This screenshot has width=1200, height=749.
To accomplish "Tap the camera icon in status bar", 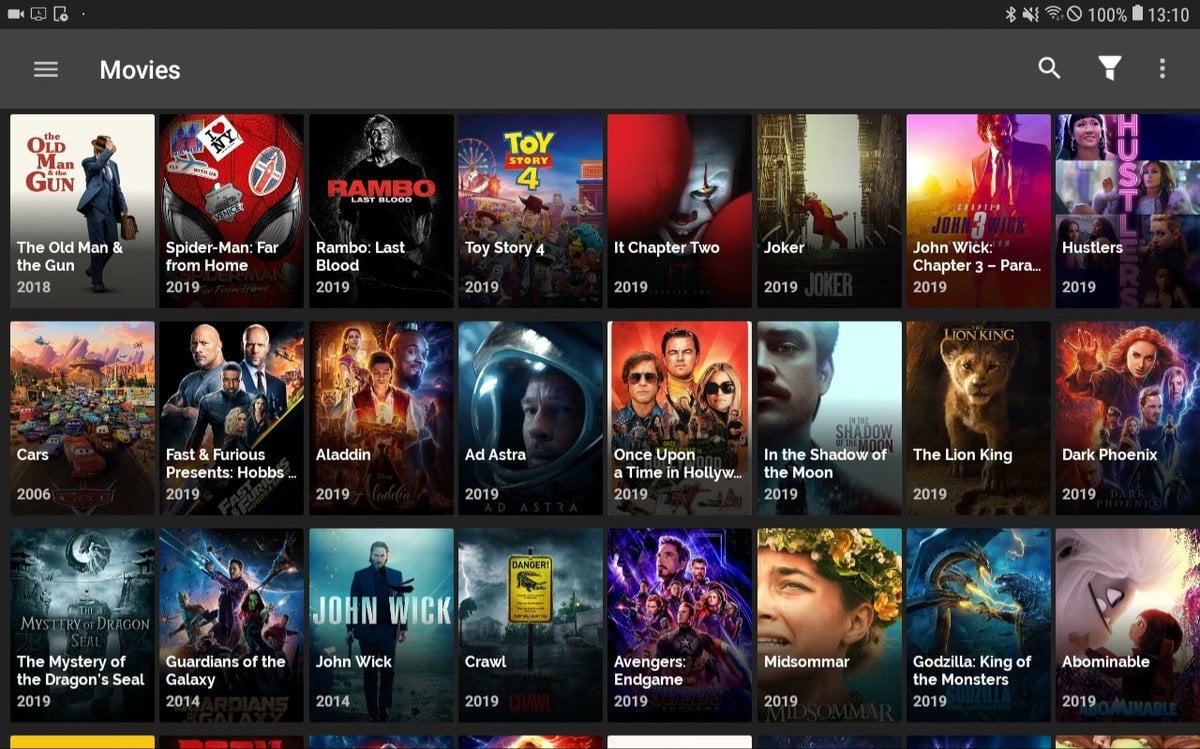I will click(x=16, y=14).
